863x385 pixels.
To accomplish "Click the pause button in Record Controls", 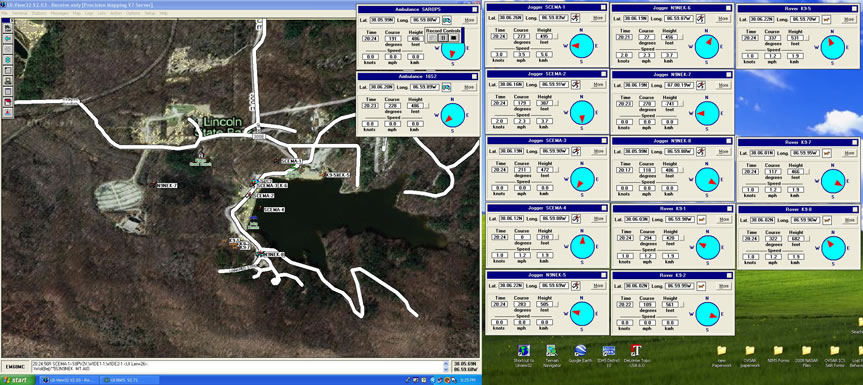I will coord(442,37).
